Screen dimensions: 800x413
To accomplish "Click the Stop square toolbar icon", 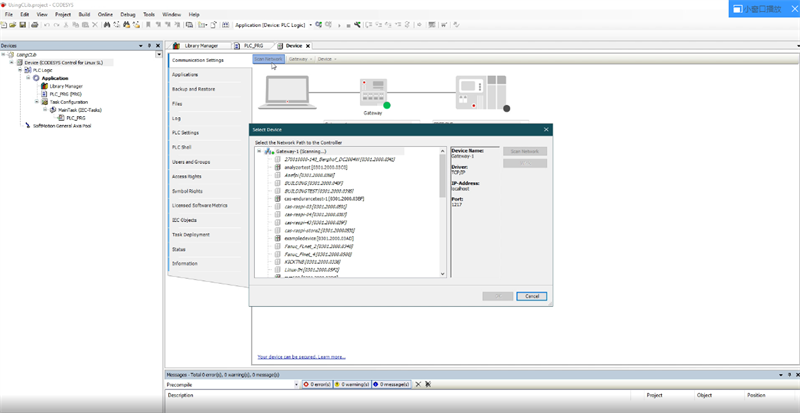I will pyautogui.click(x=348, y=25).
